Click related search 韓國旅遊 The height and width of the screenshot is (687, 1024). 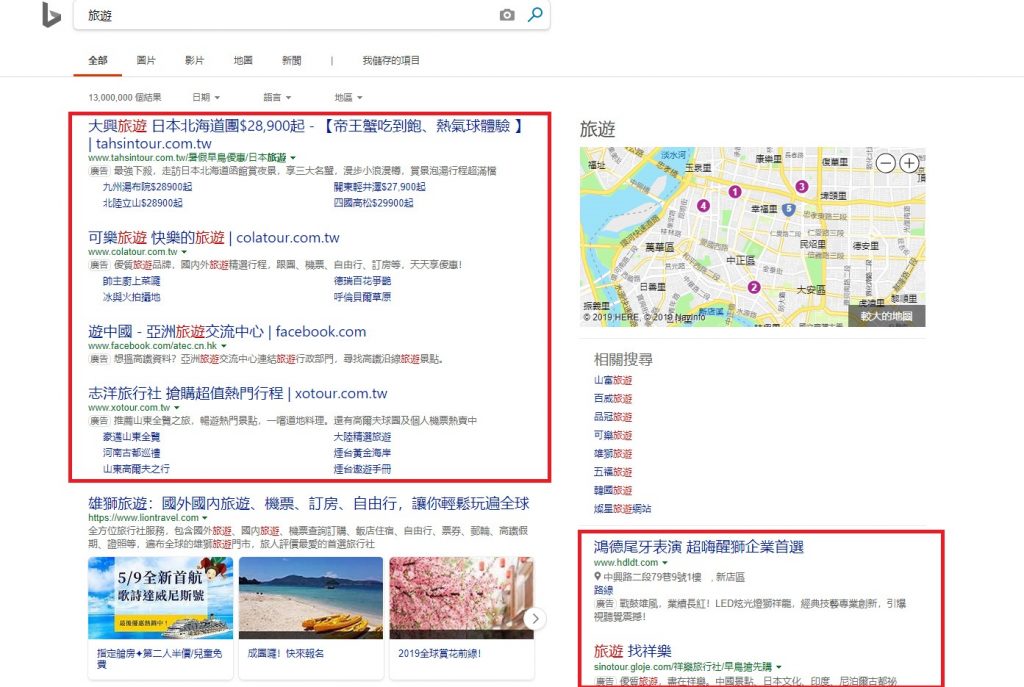pyautogui.click(x=613, y=490)
